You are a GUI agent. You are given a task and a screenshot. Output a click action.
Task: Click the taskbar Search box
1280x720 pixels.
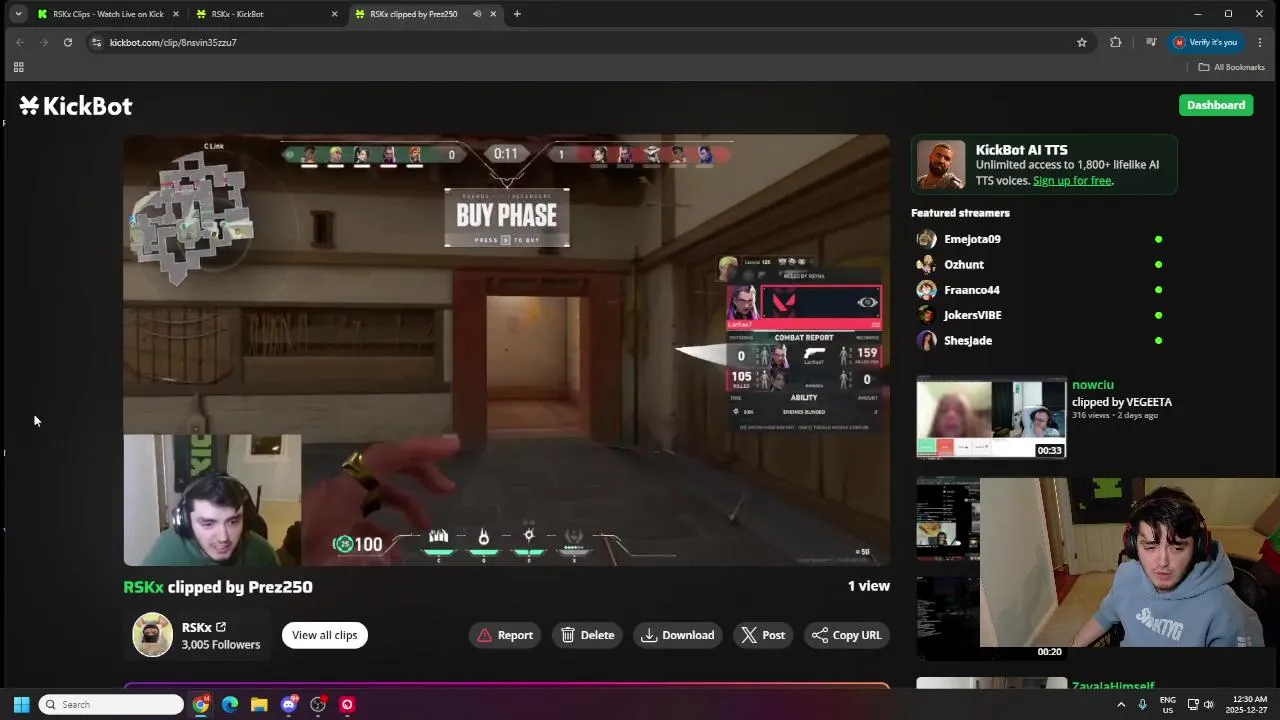click(111, 705)
